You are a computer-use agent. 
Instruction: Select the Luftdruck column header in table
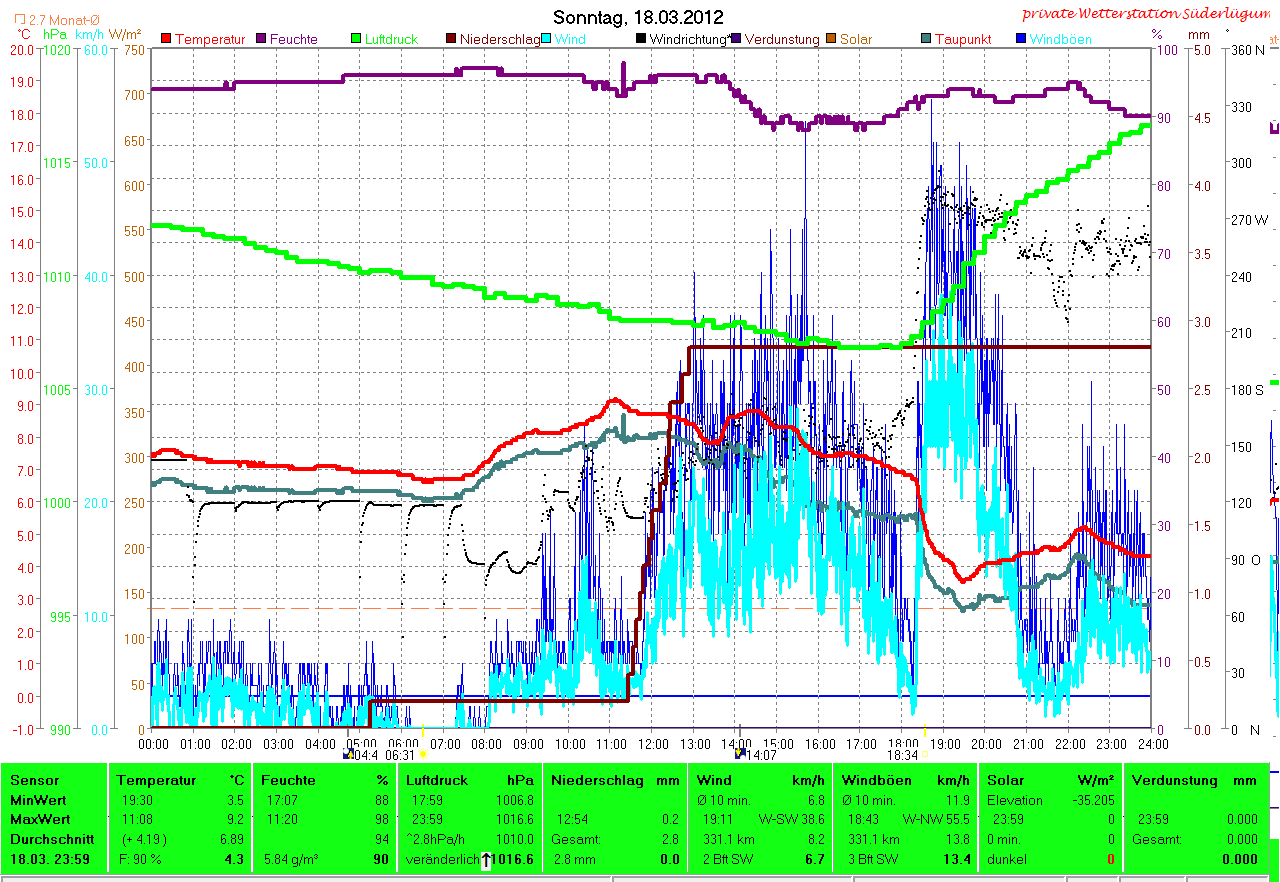tap(435, 780)
